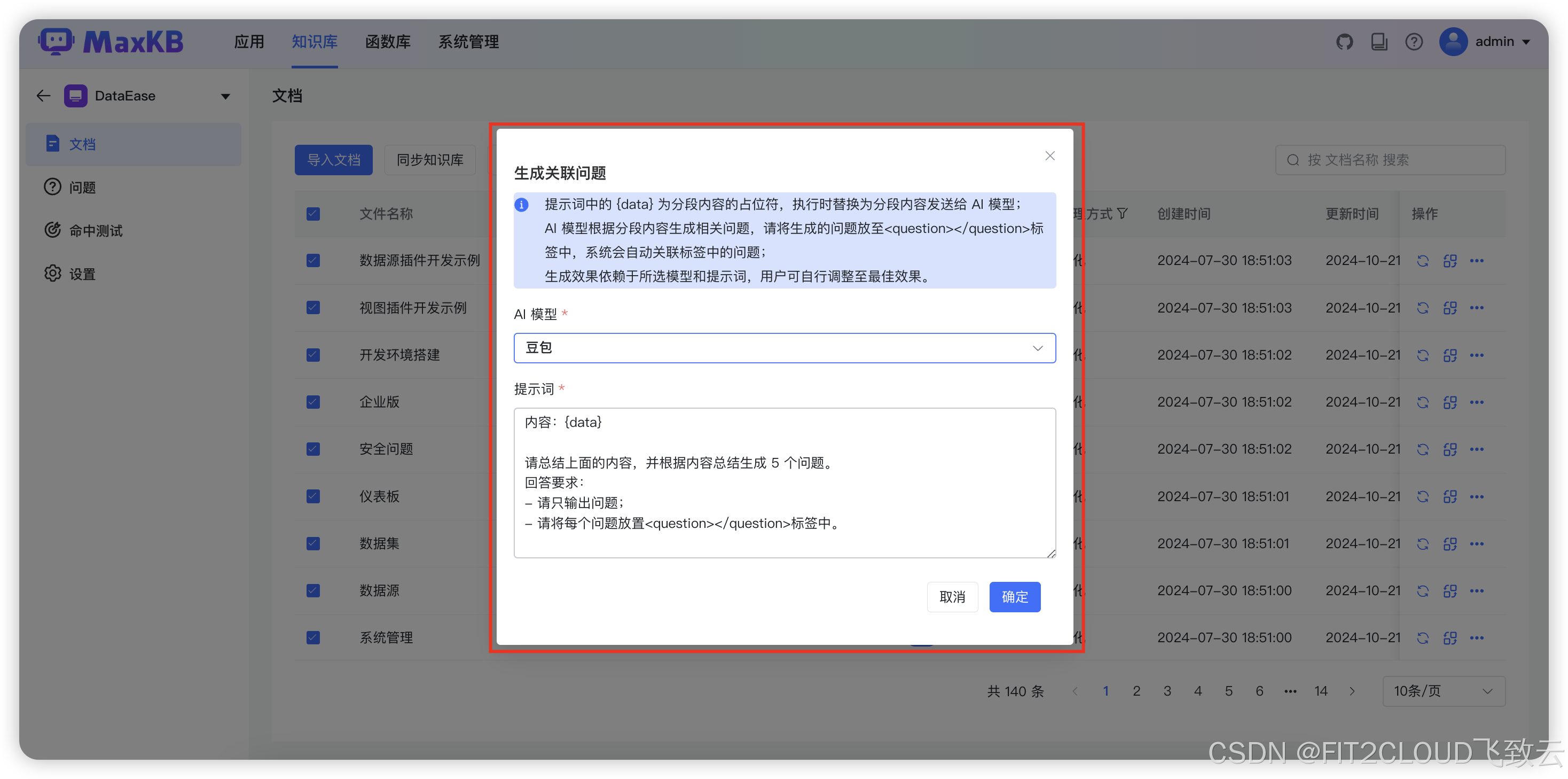Image resolution: width=1568 pixels, height=779 pixels.
Task: Expand the DataEase knowledge base selector
Action: click(x=225, y=96)
